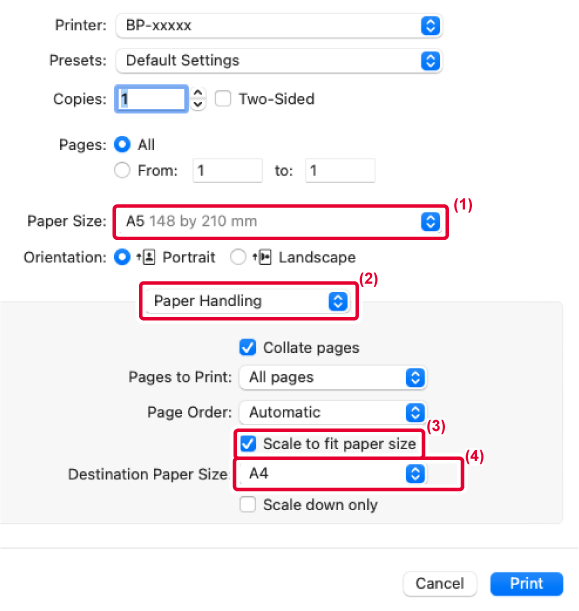
Task: Click the Presets popup blue arrows icon
Action: point(431,61)
